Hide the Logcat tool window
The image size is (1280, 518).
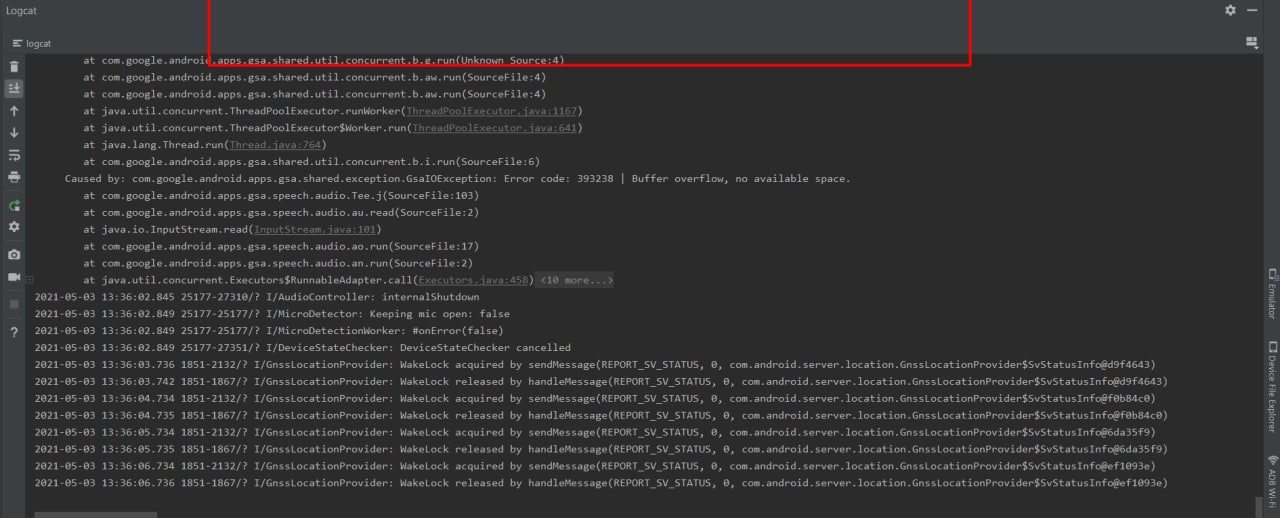[1253, 10]
